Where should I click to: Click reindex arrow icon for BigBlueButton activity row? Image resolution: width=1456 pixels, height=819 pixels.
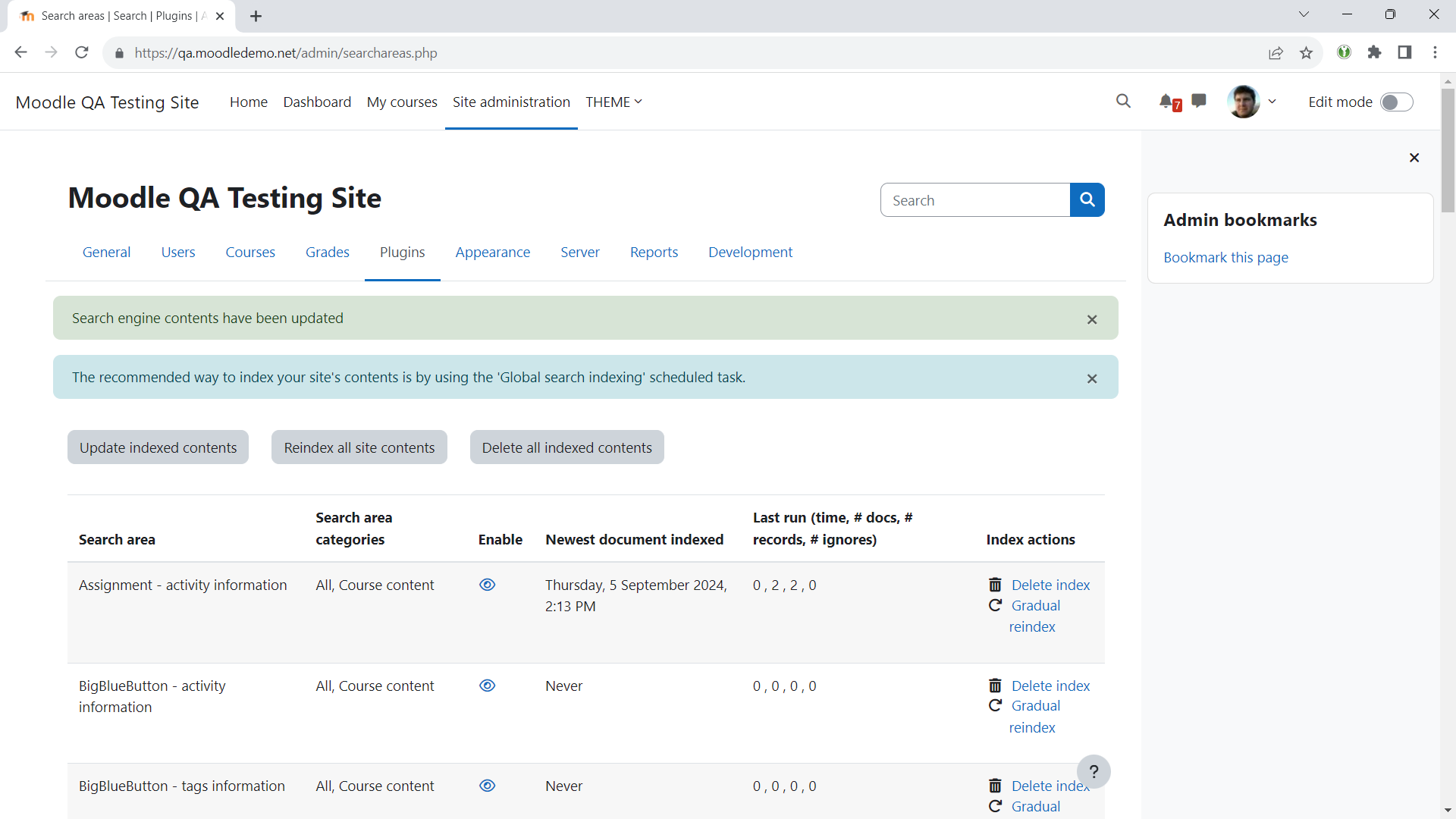tap(995, 706)
